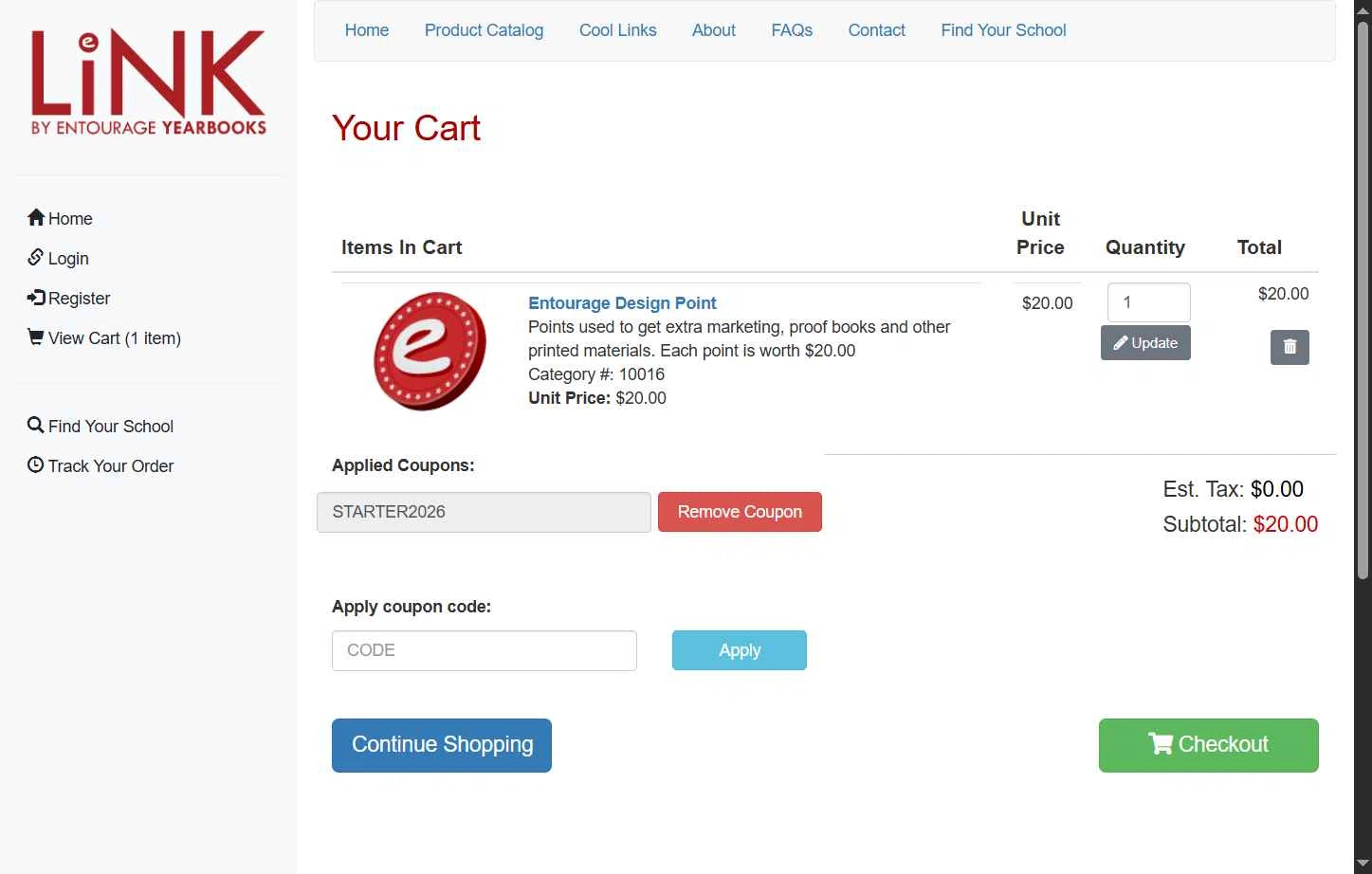Open Home in the top navigation bar
The height and width of the screenshot is (874, 1372).
pyautogui.click(x=367, y=30)
